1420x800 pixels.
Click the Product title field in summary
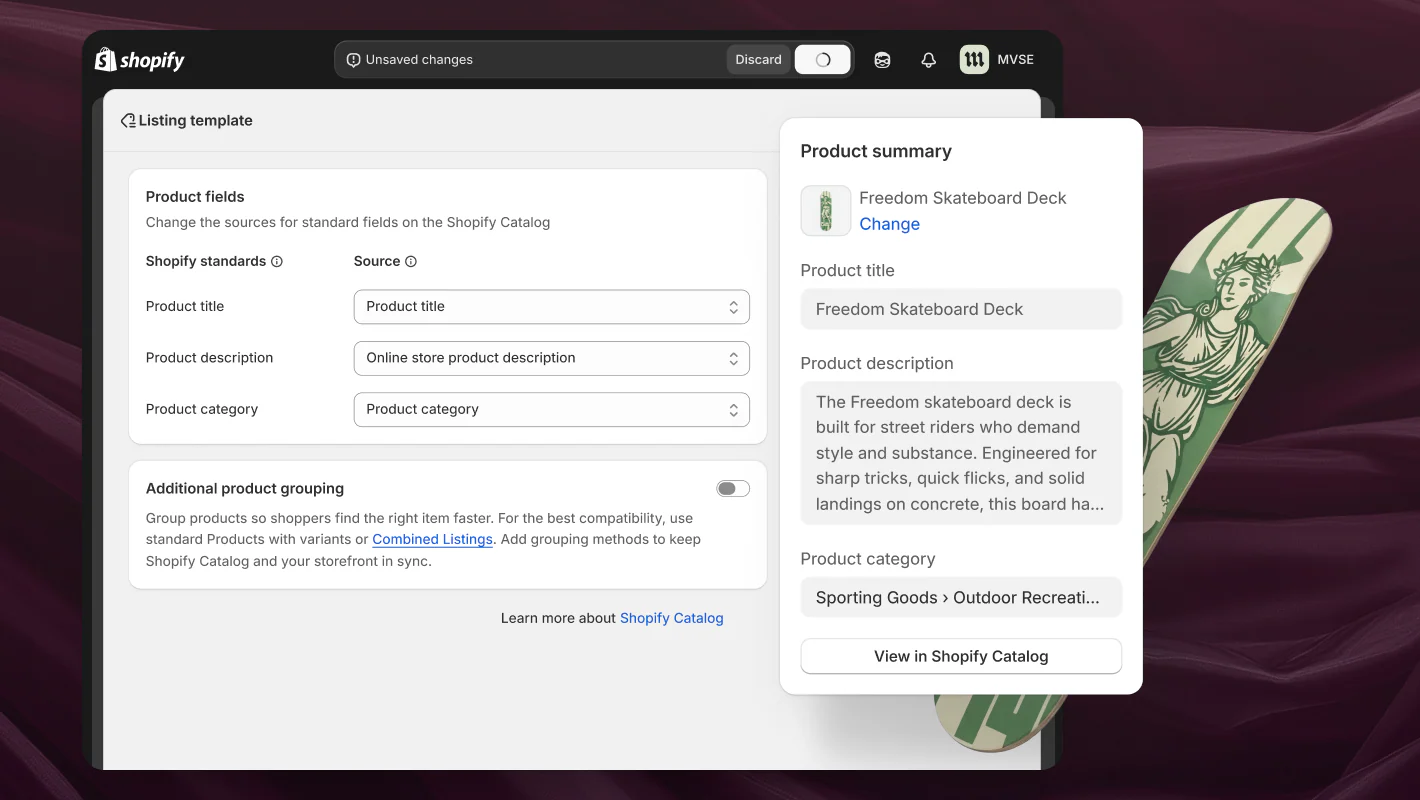960,309
